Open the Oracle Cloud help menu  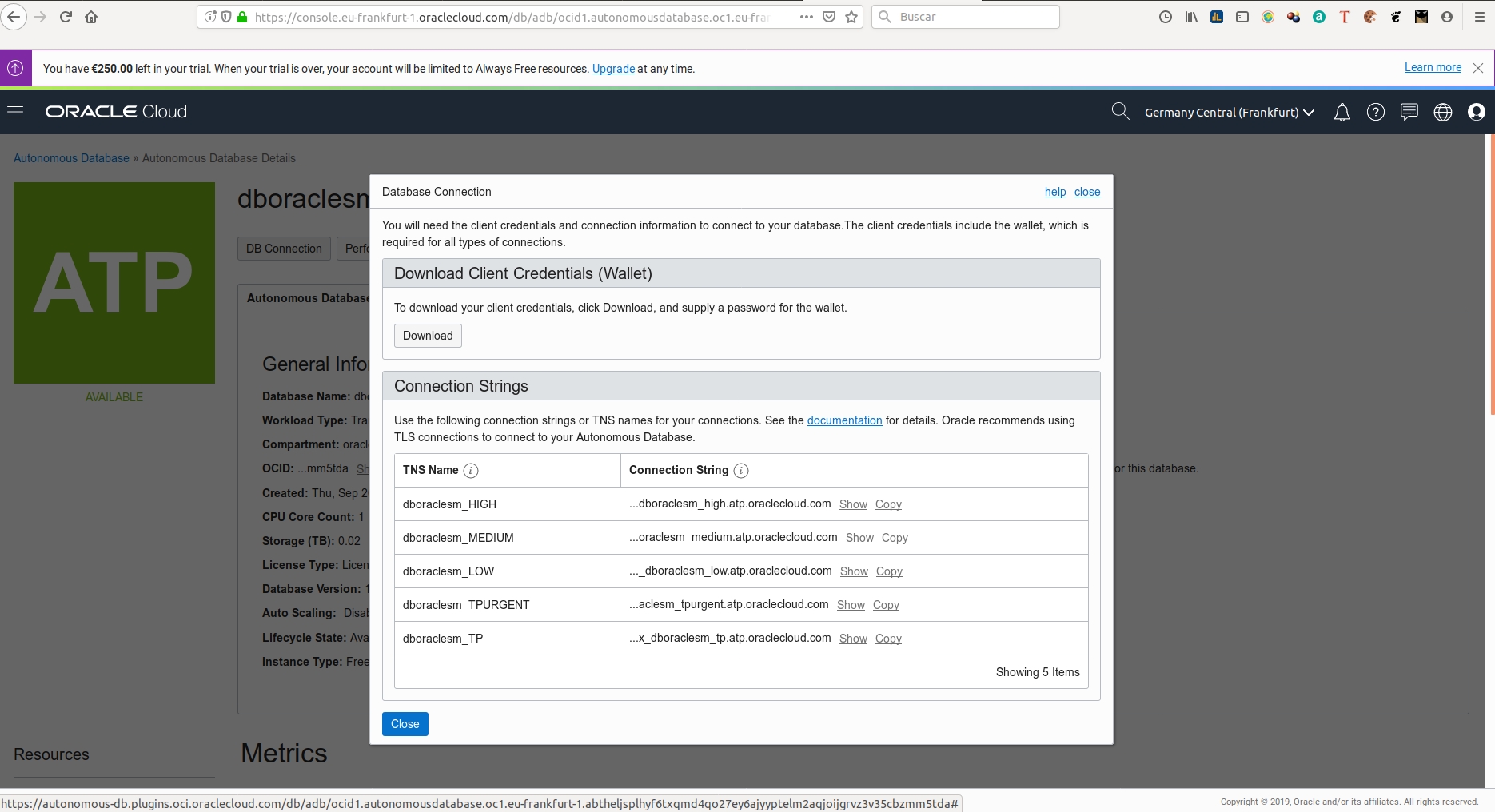(1376, 113)
